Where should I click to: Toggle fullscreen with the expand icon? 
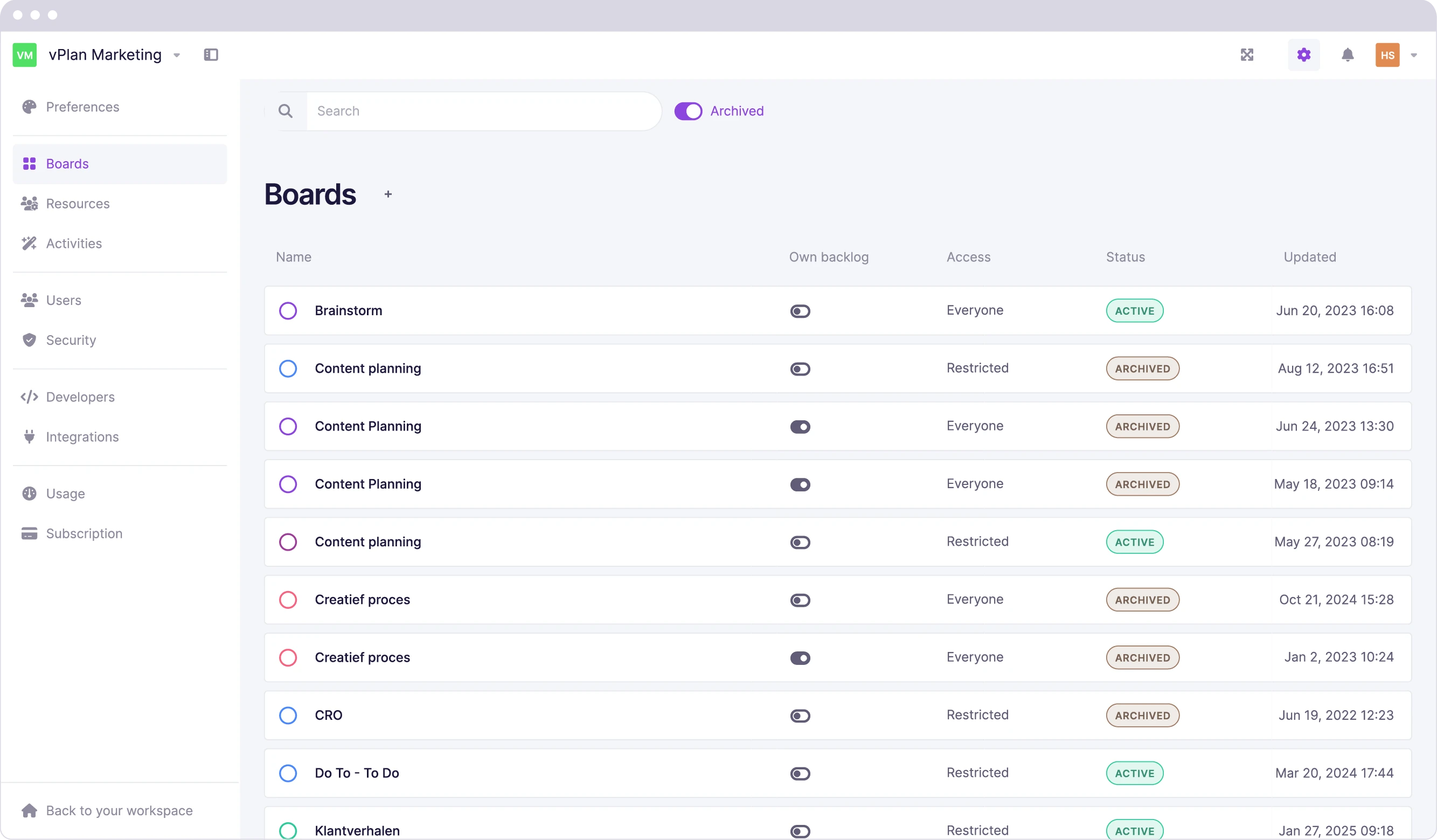[1248, 55]
